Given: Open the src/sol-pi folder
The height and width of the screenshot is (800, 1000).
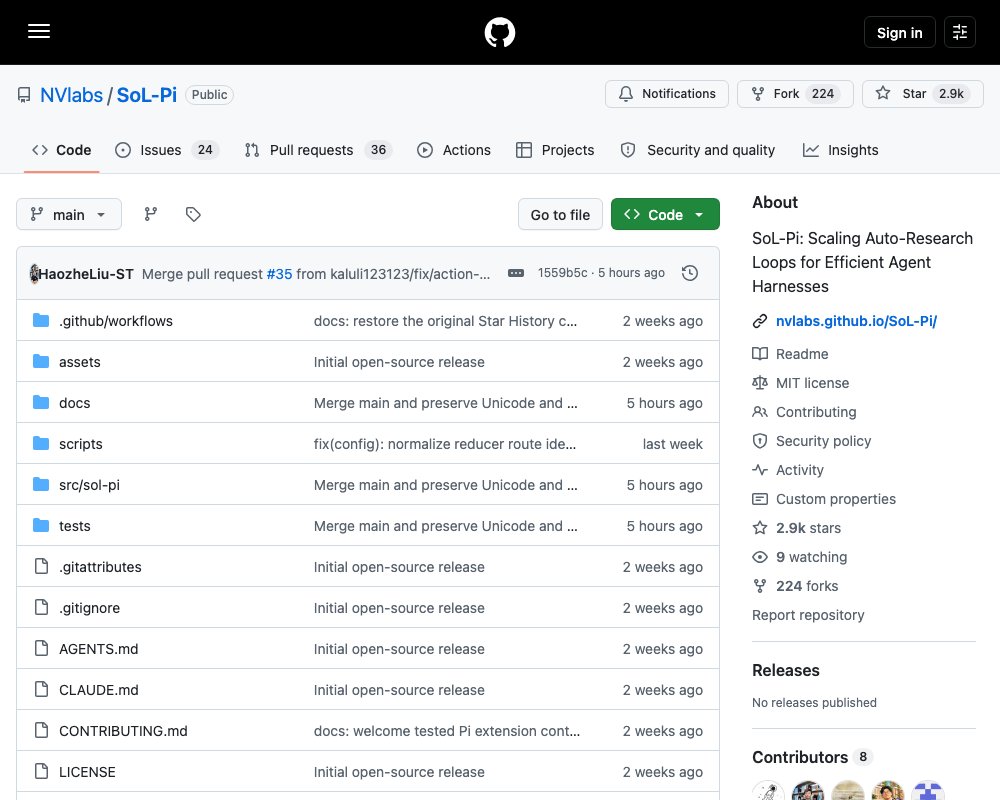Looking at the screenshot, I should pyautogui.click(x=89, y=485).
